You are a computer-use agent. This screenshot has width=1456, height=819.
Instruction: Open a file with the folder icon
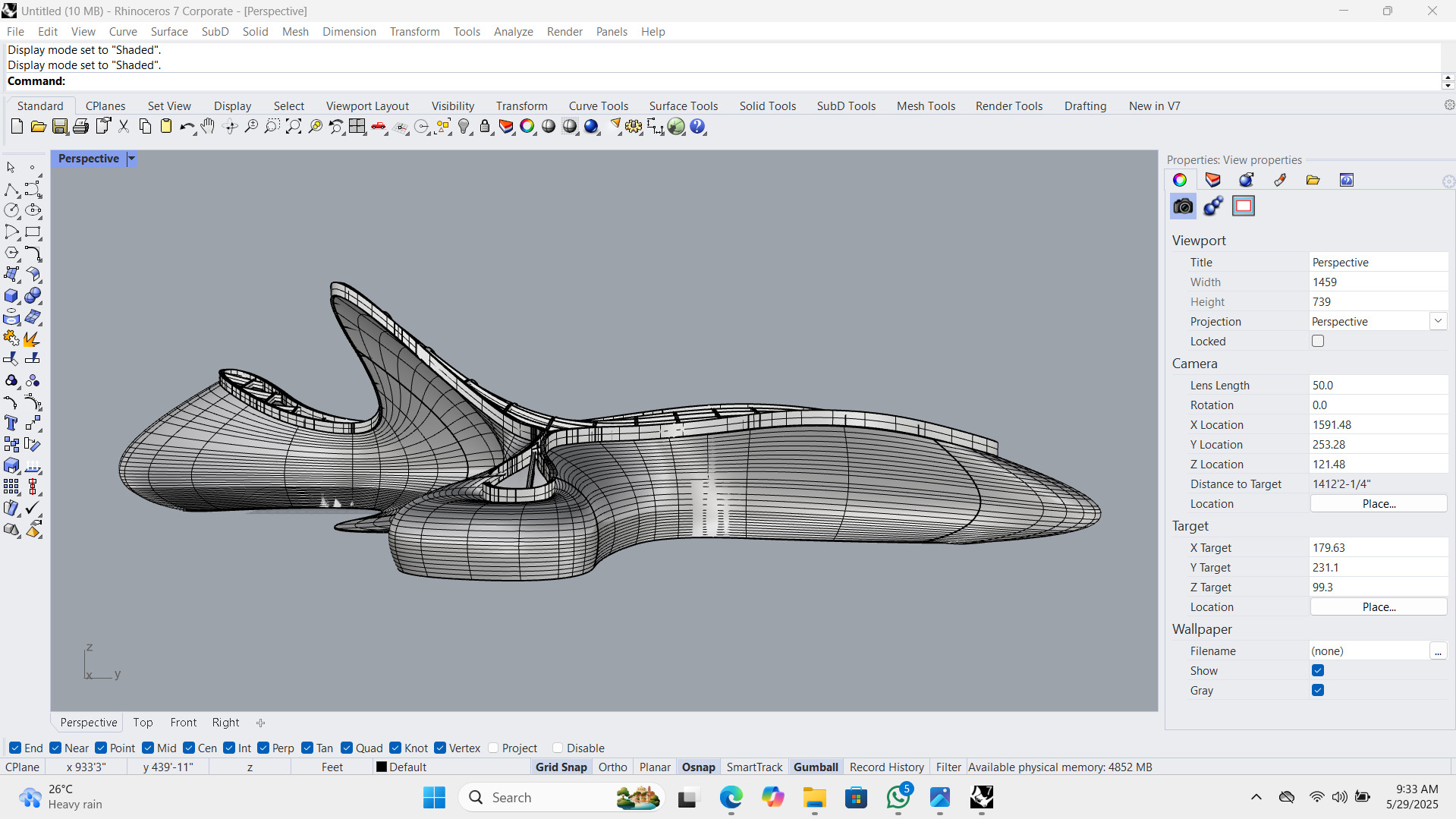(x=38, y=127)
